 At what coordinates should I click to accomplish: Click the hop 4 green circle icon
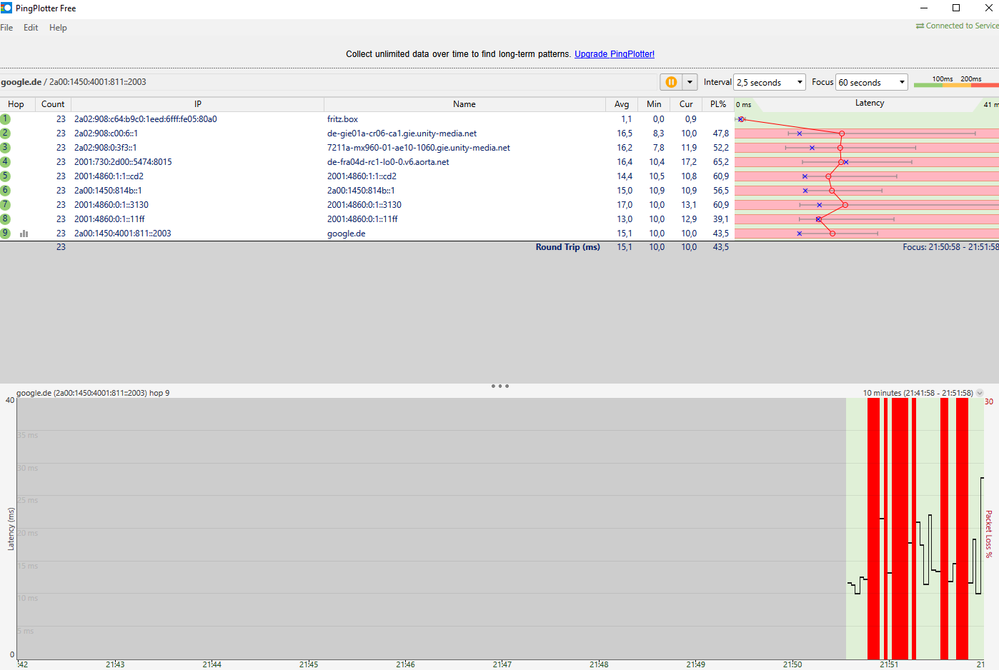[x=5, y=162]
